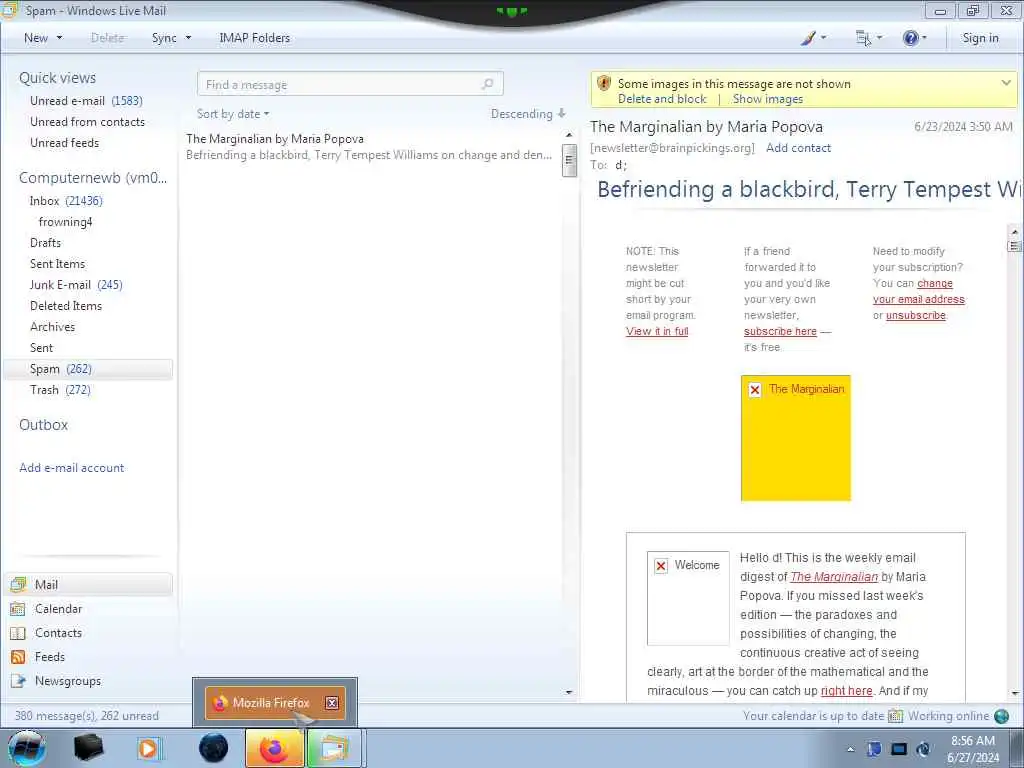Click Sign in
The height and width of the screenshot is (768, 1024).
(x=980, y=38)
